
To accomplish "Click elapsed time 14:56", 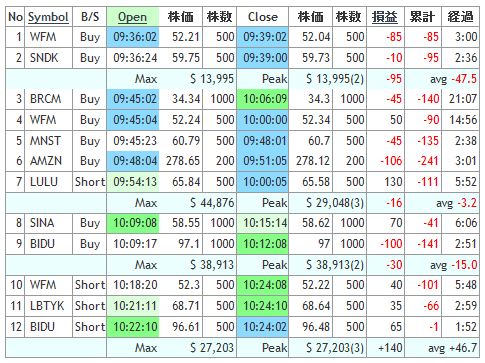I will click(x=463, y=119).
